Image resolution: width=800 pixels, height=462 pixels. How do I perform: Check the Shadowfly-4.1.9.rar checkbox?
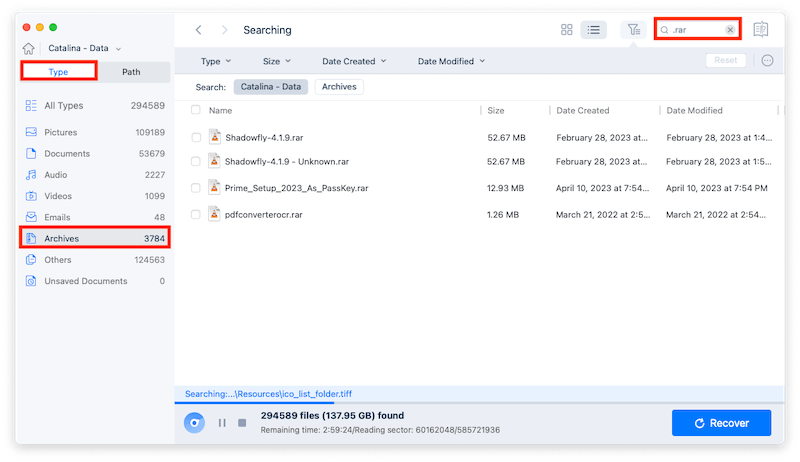coord(196,137)
